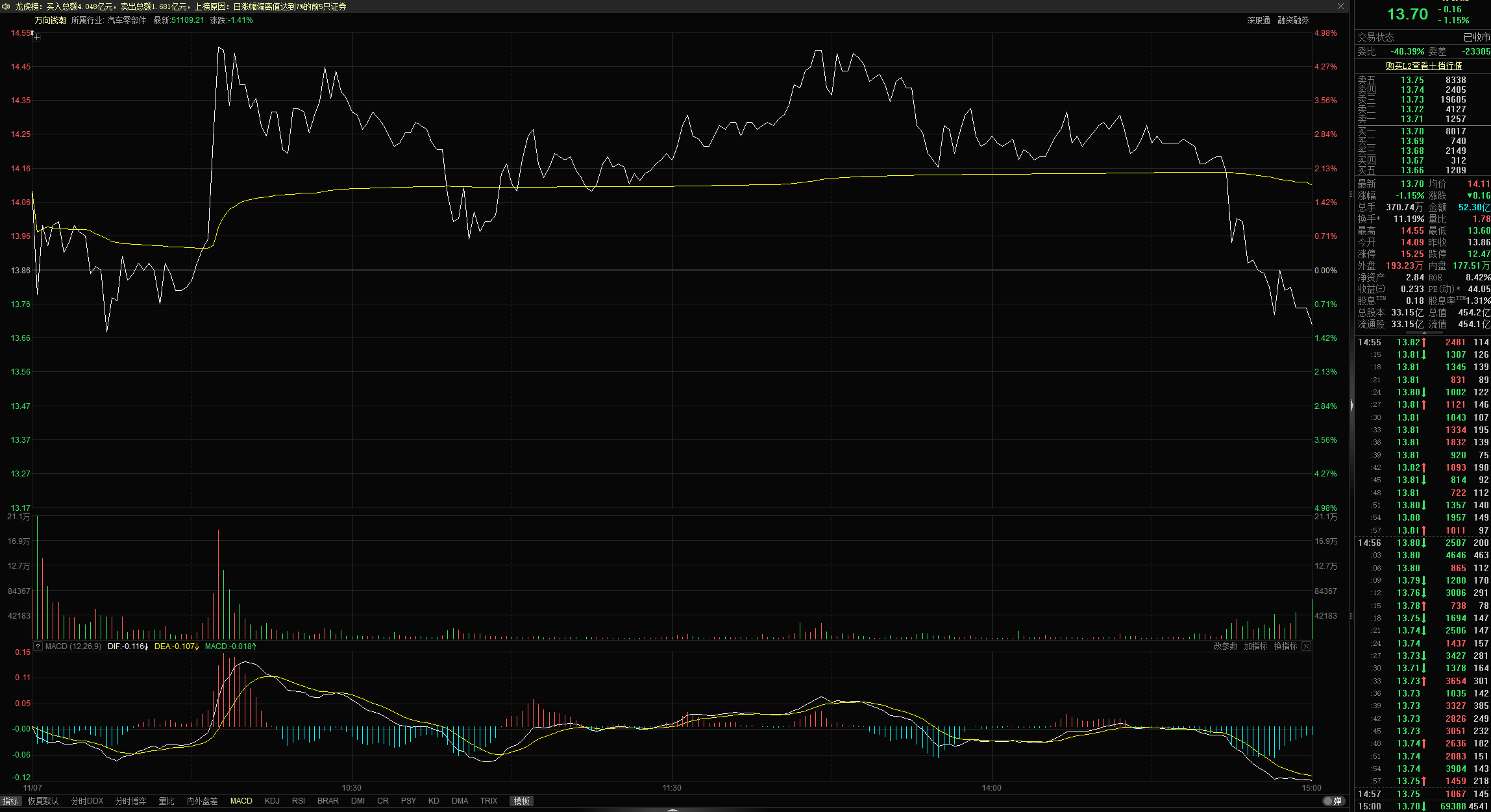
Task: Open the 指标 indicator menu
Action: coord(10,801)
